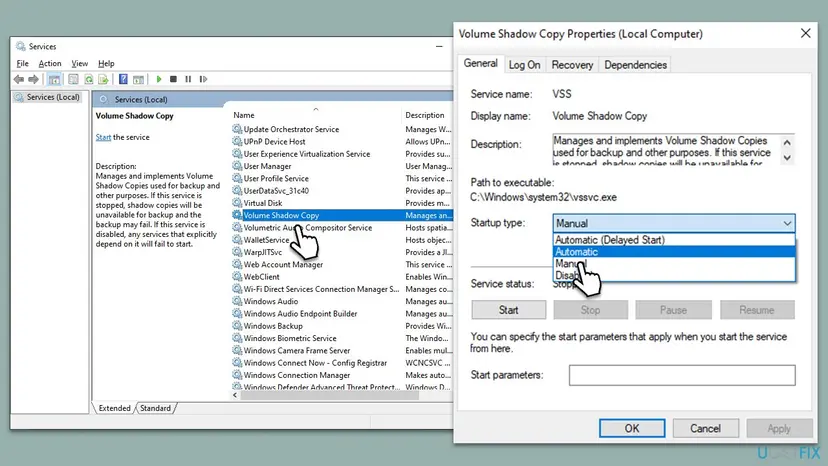The image size is (828, 466).
Task: Open the View menu in Services
Action: pyautogui.click(x=80, y=63)
